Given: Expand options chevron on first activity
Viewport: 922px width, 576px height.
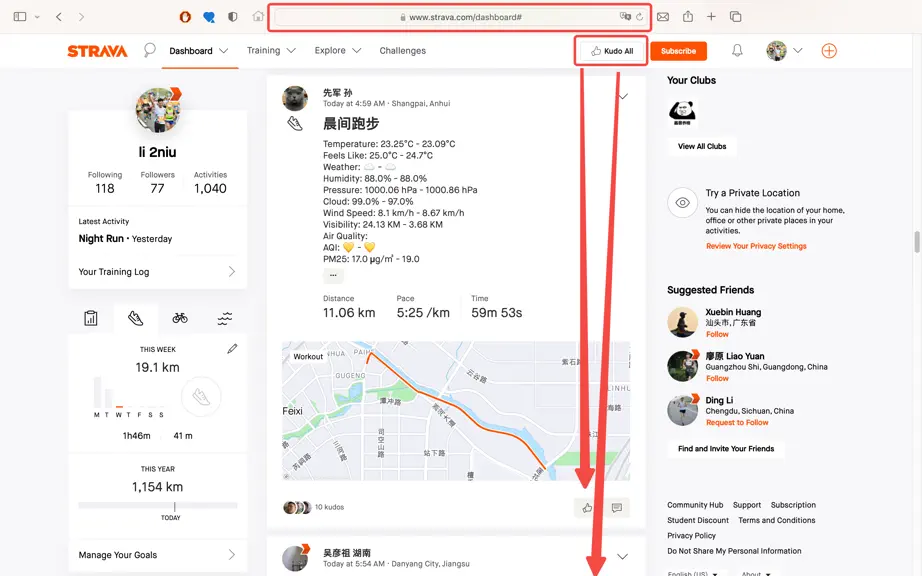Looking at the screenshot, I should pos(623,96).
